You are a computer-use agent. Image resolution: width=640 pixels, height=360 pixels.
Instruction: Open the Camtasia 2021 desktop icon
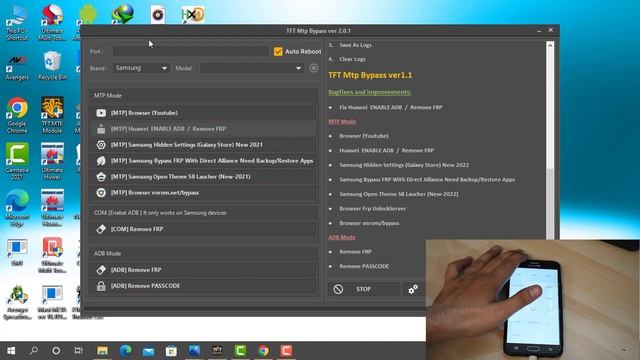(x=17, y=162)
